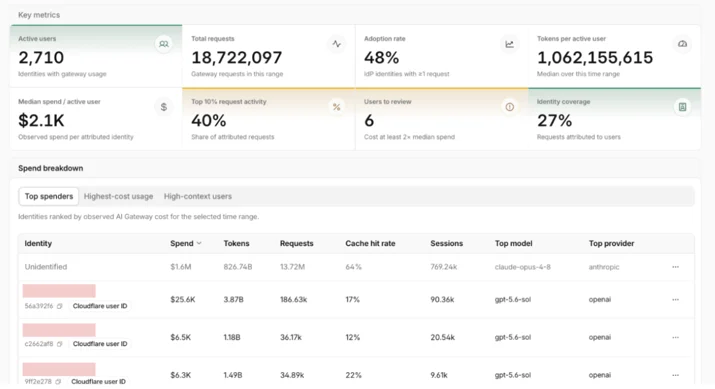Click the $1.6M spend value
715x389 pixels.
coord(181,267)
